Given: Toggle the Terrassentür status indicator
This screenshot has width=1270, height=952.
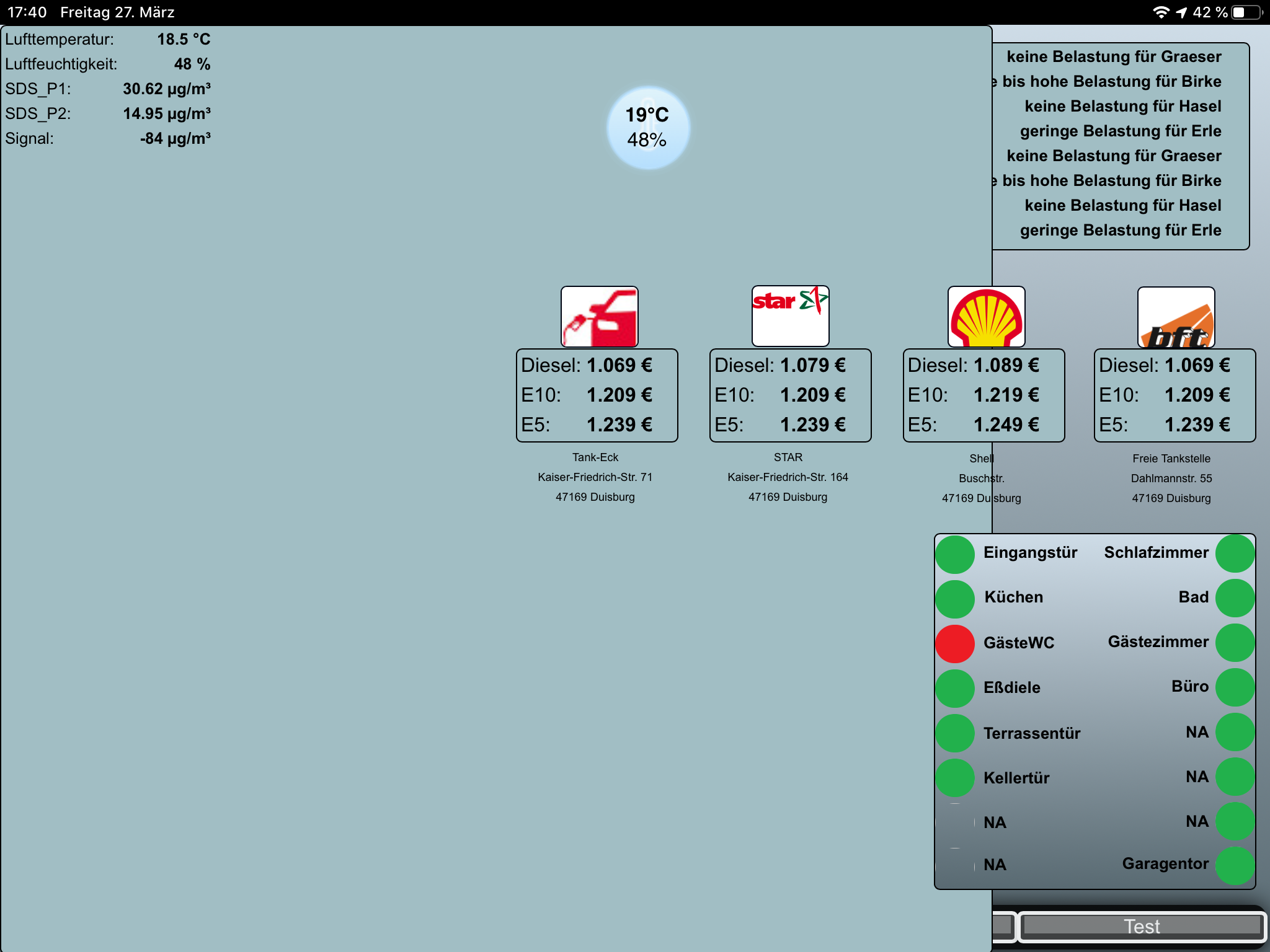Looking at the screenshot, I should click(954, 733).
